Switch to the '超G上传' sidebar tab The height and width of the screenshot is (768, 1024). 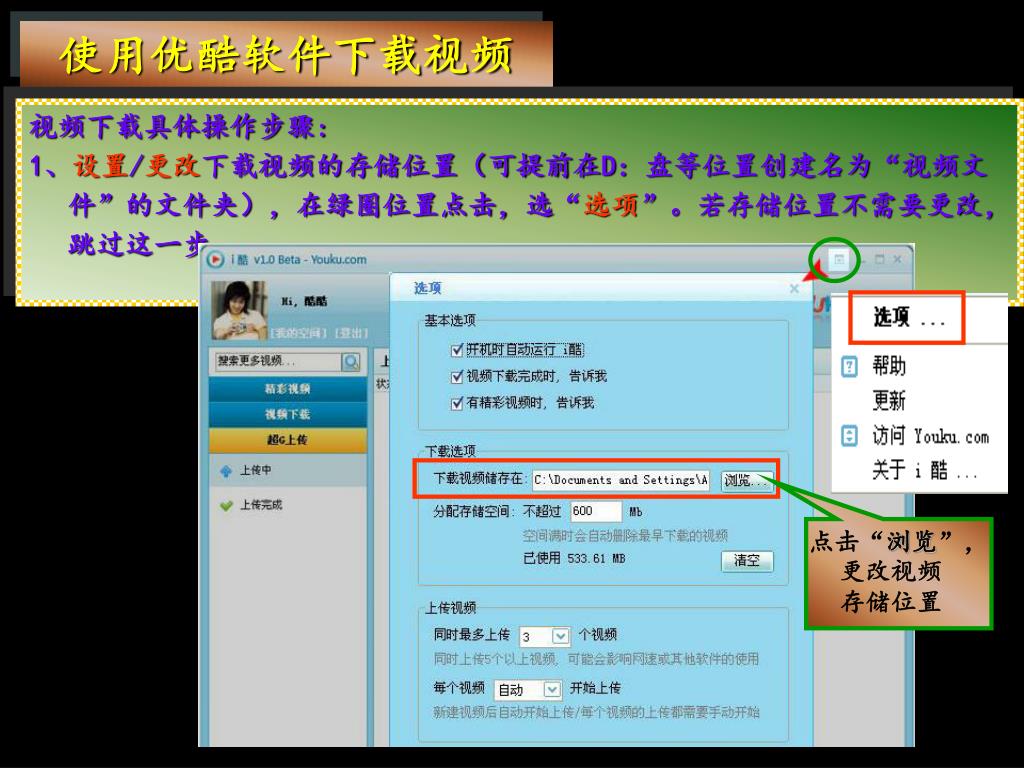coord(288,440)
